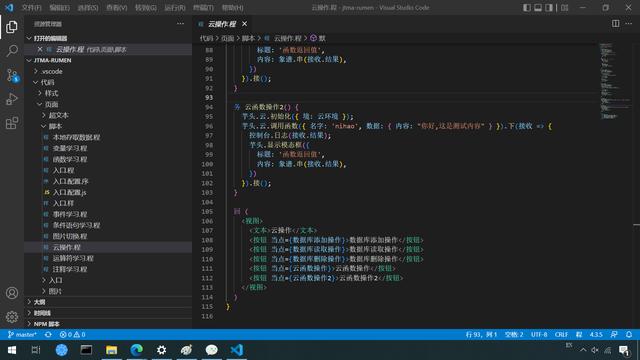Close the 云操作.程 editor tab
The width and height of the screenshot is (640, 360).
pyautogui.click(x=244, y=24)
